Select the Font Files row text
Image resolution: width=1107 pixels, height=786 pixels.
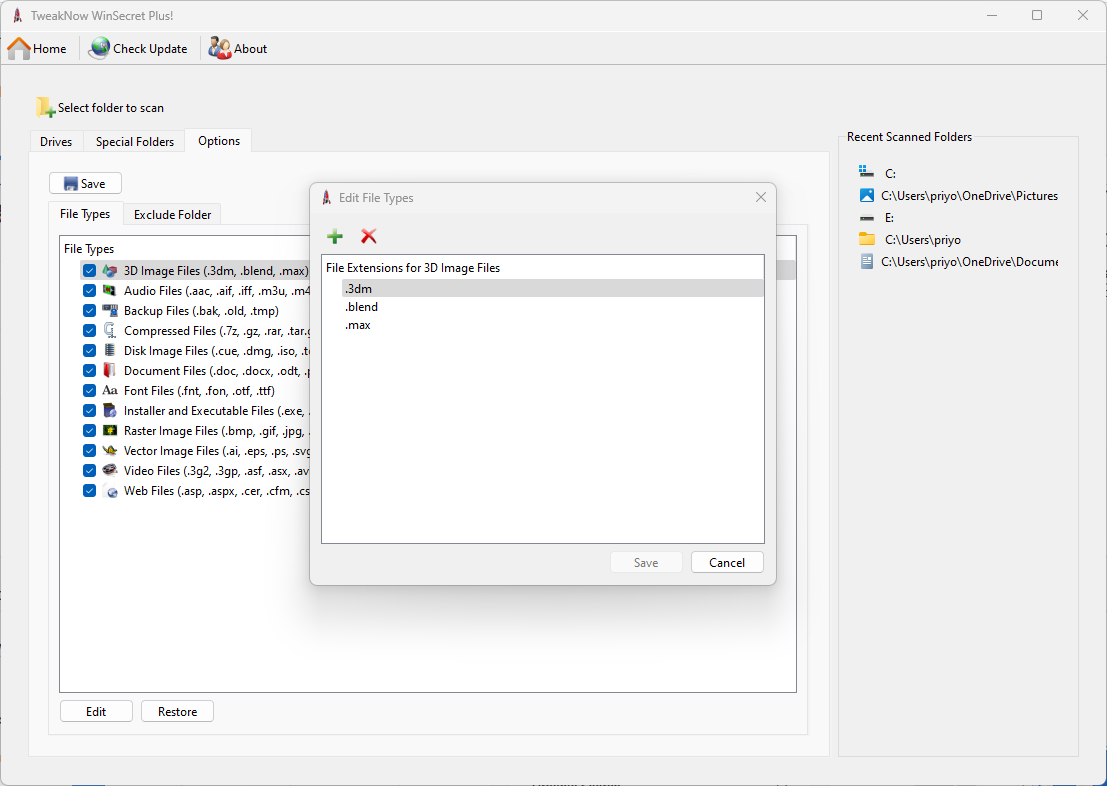pos(199,391)
